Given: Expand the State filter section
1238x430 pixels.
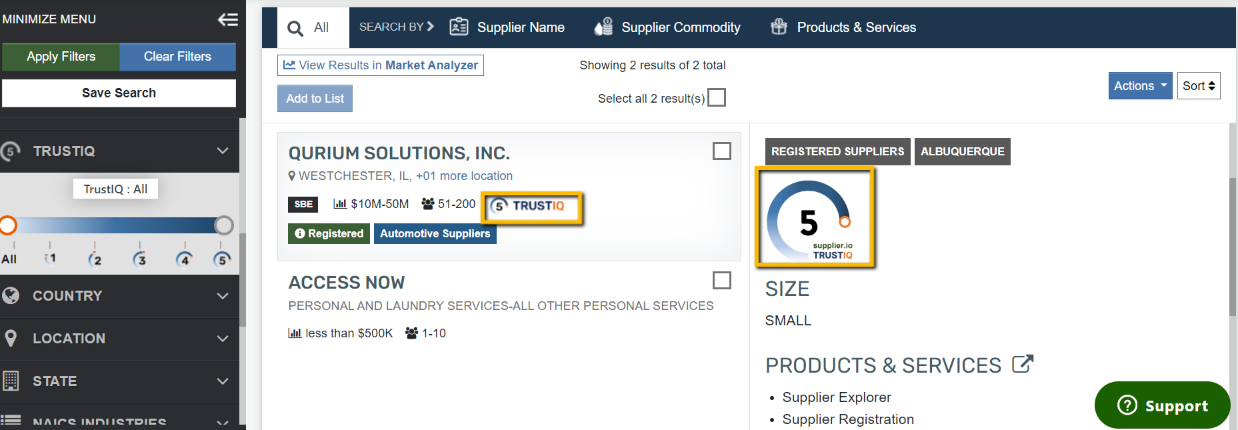Looking at the screenshot, I should coord(223,381).
